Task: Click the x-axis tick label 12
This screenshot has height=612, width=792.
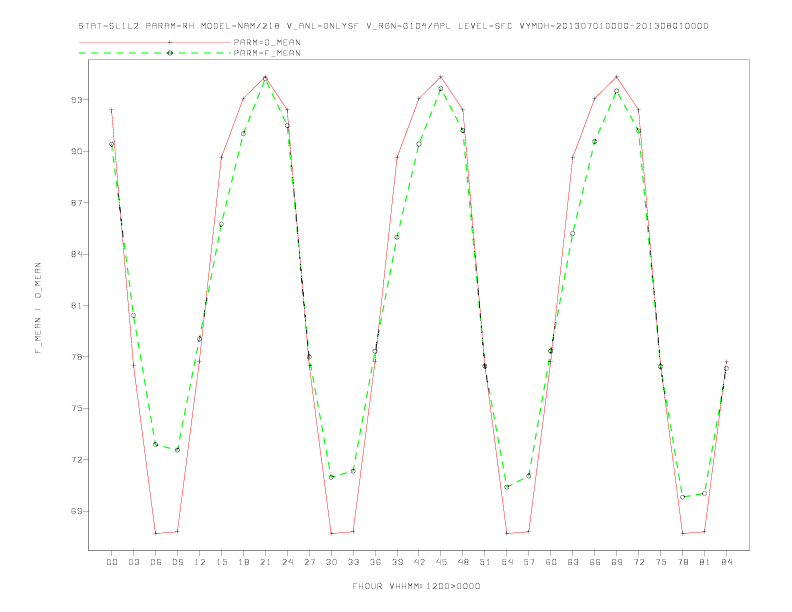Action: [x=200, y=562]
